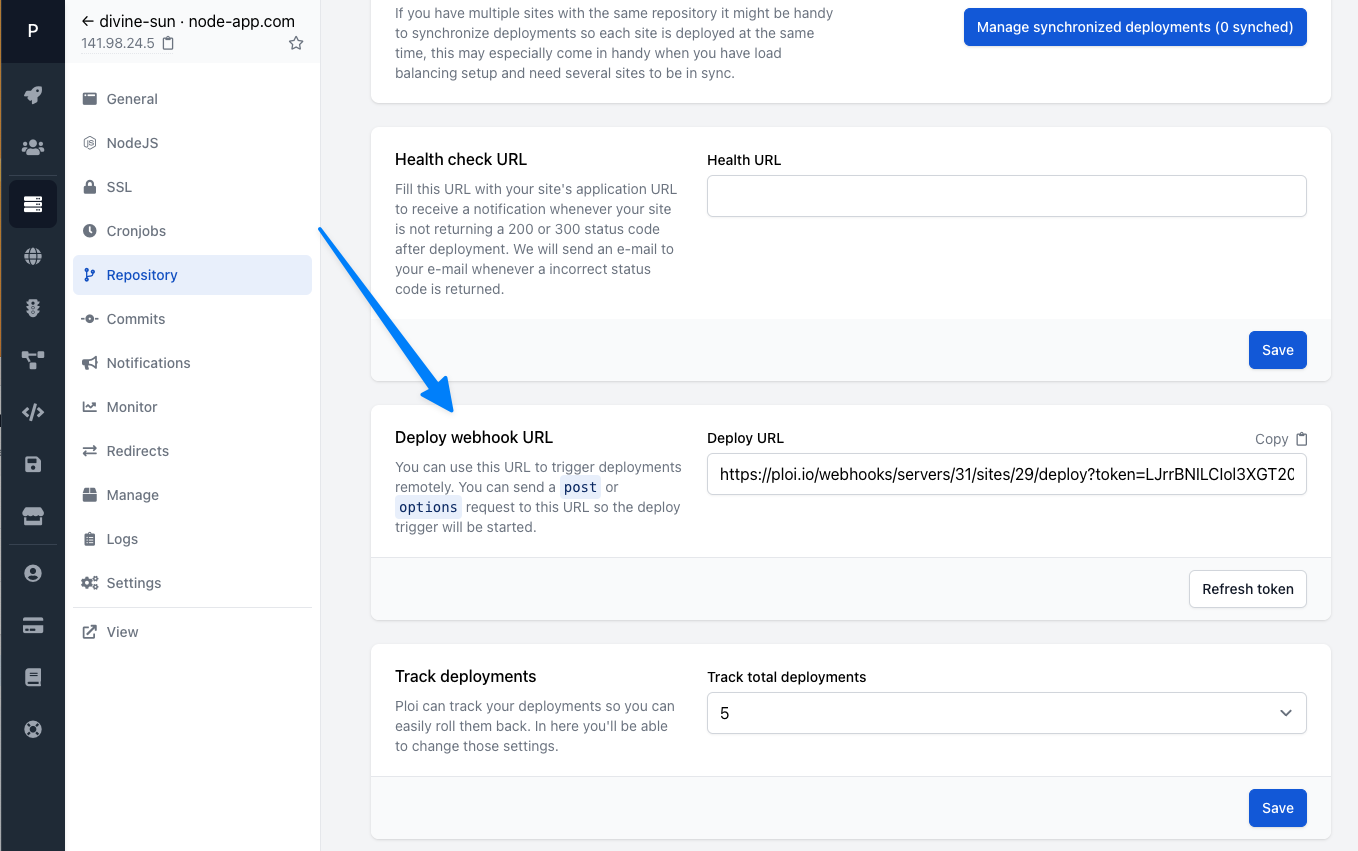Select the servers icon in left sidebar
1358x851 pixels.
[33, 204]
